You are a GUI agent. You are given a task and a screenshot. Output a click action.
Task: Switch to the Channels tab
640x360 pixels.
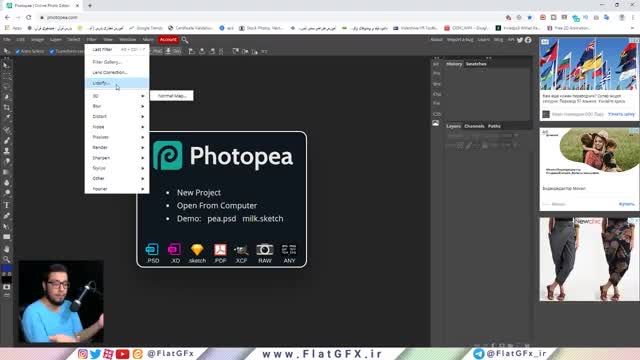474,126
